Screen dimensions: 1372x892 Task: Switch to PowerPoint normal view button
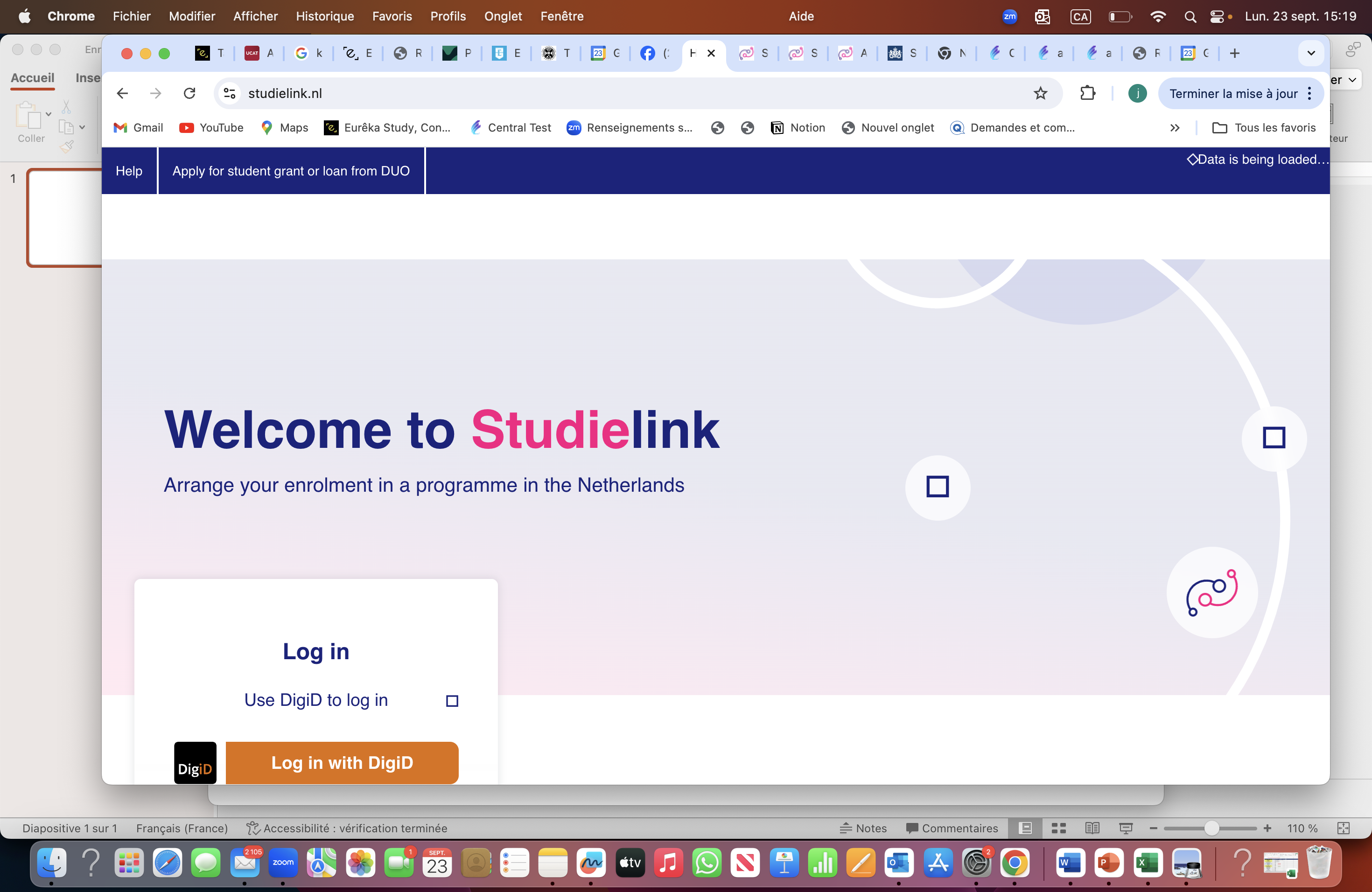click(x=1025, y=828)
